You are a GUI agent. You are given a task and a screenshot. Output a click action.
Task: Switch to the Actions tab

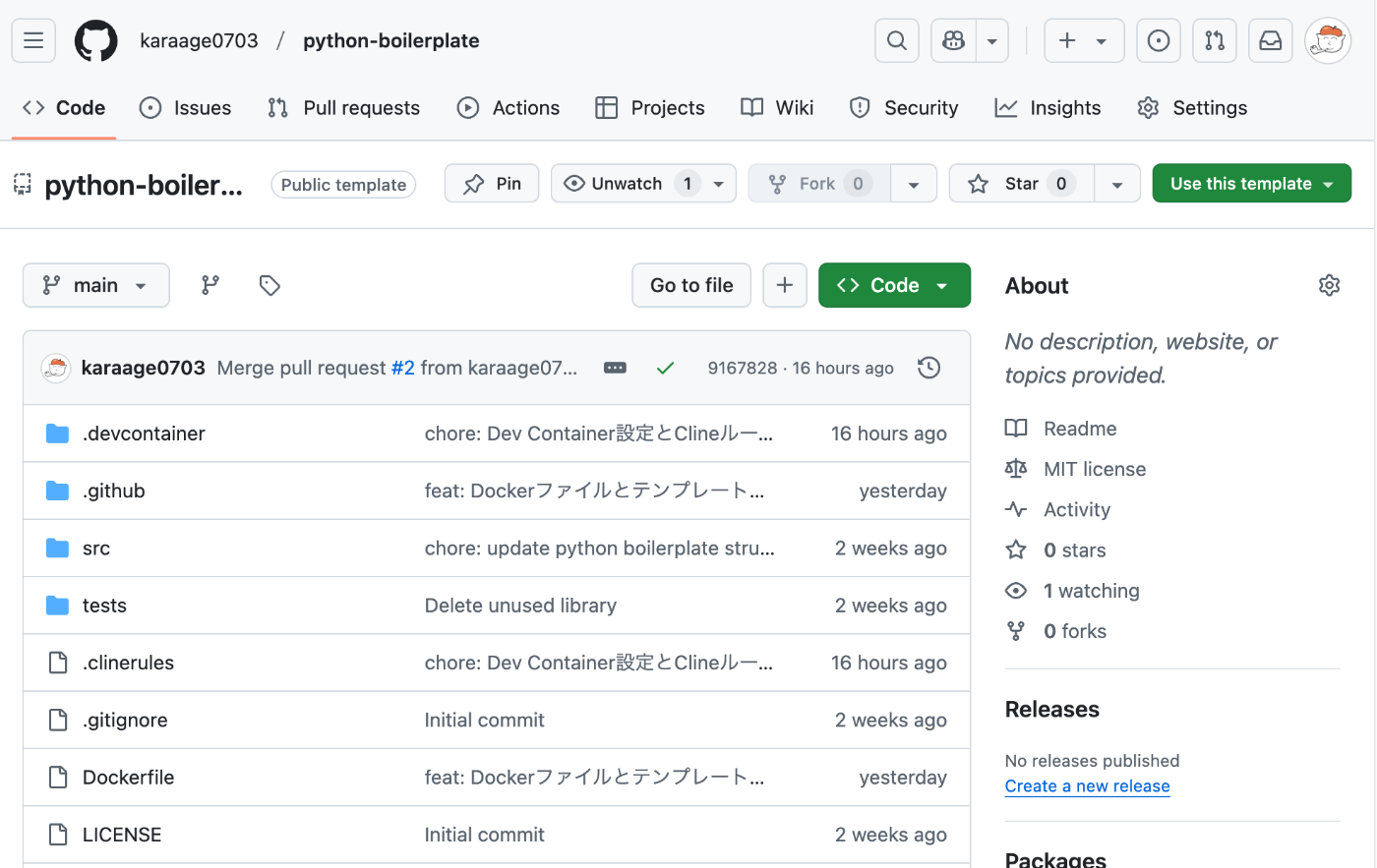point(509,108)
